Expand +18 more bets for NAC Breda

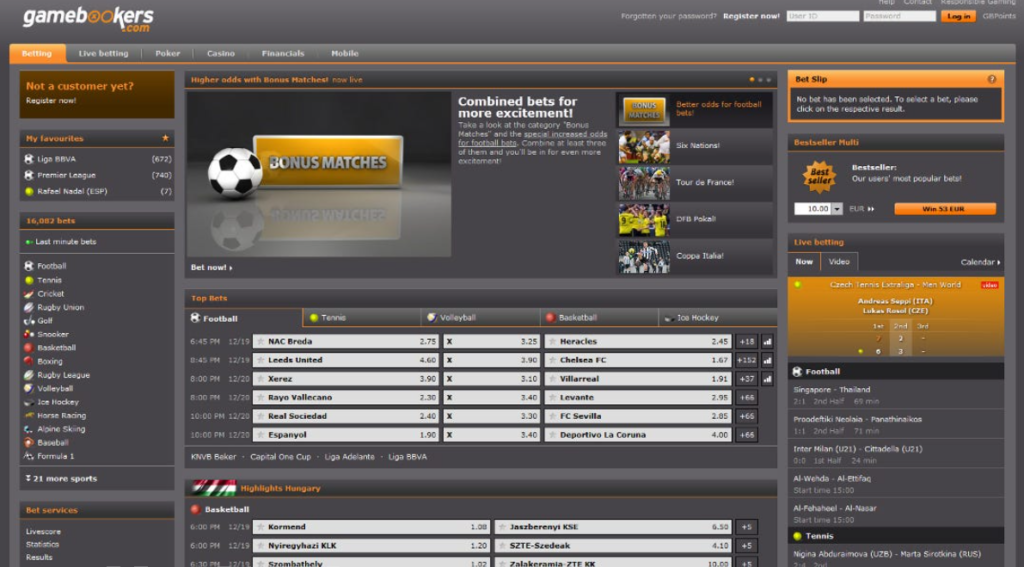click(746, 342)
